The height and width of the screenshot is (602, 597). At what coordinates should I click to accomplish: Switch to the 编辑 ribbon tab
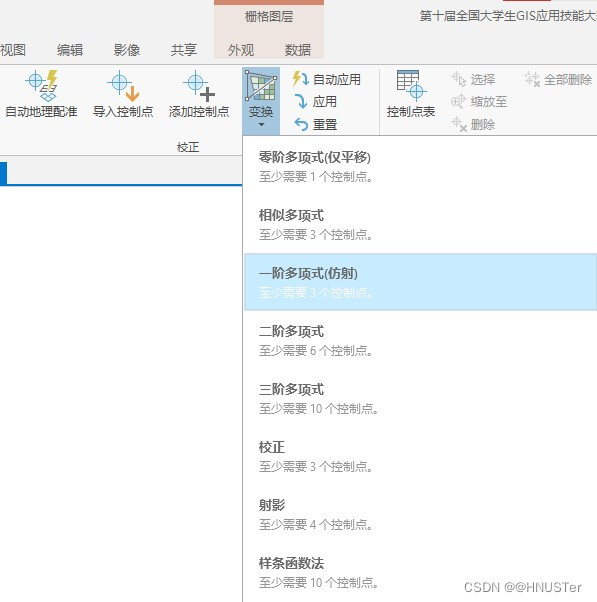(70, 50)
